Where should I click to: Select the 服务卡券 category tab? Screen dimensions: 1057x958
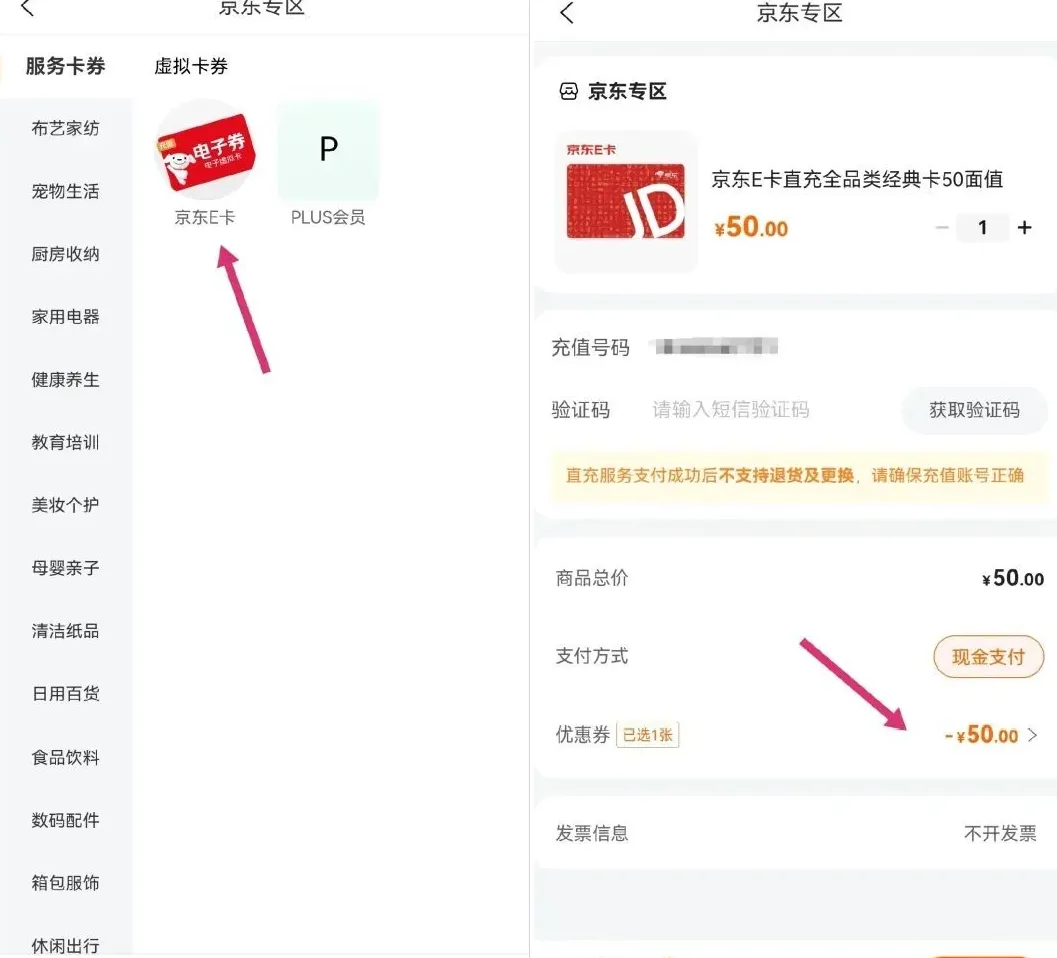65,66
